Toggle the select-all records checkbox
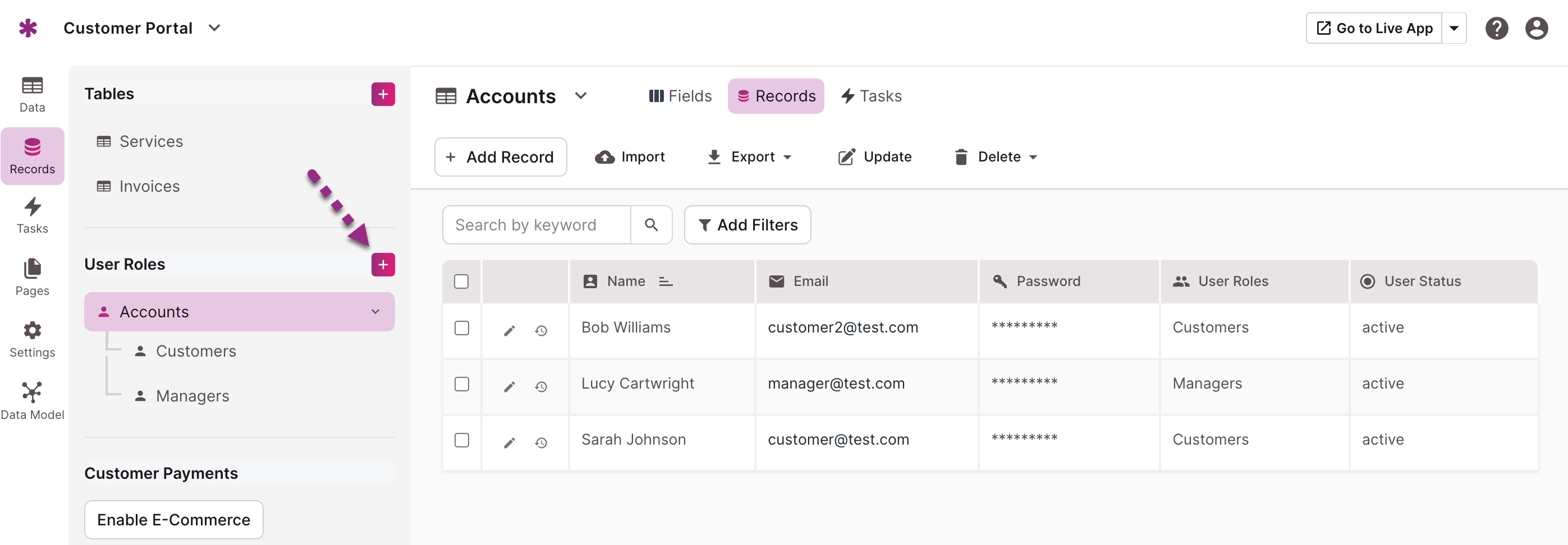Screen dimensions: 1568x545 point(461,281)
